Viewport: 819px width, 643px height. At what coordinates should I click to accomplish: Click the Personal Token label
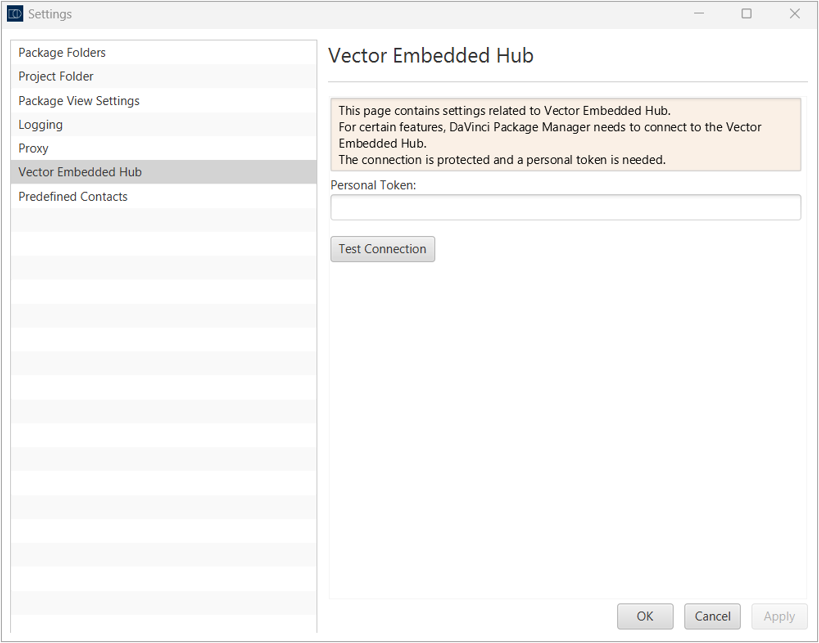pyautogui.click(x=373, y=185)
